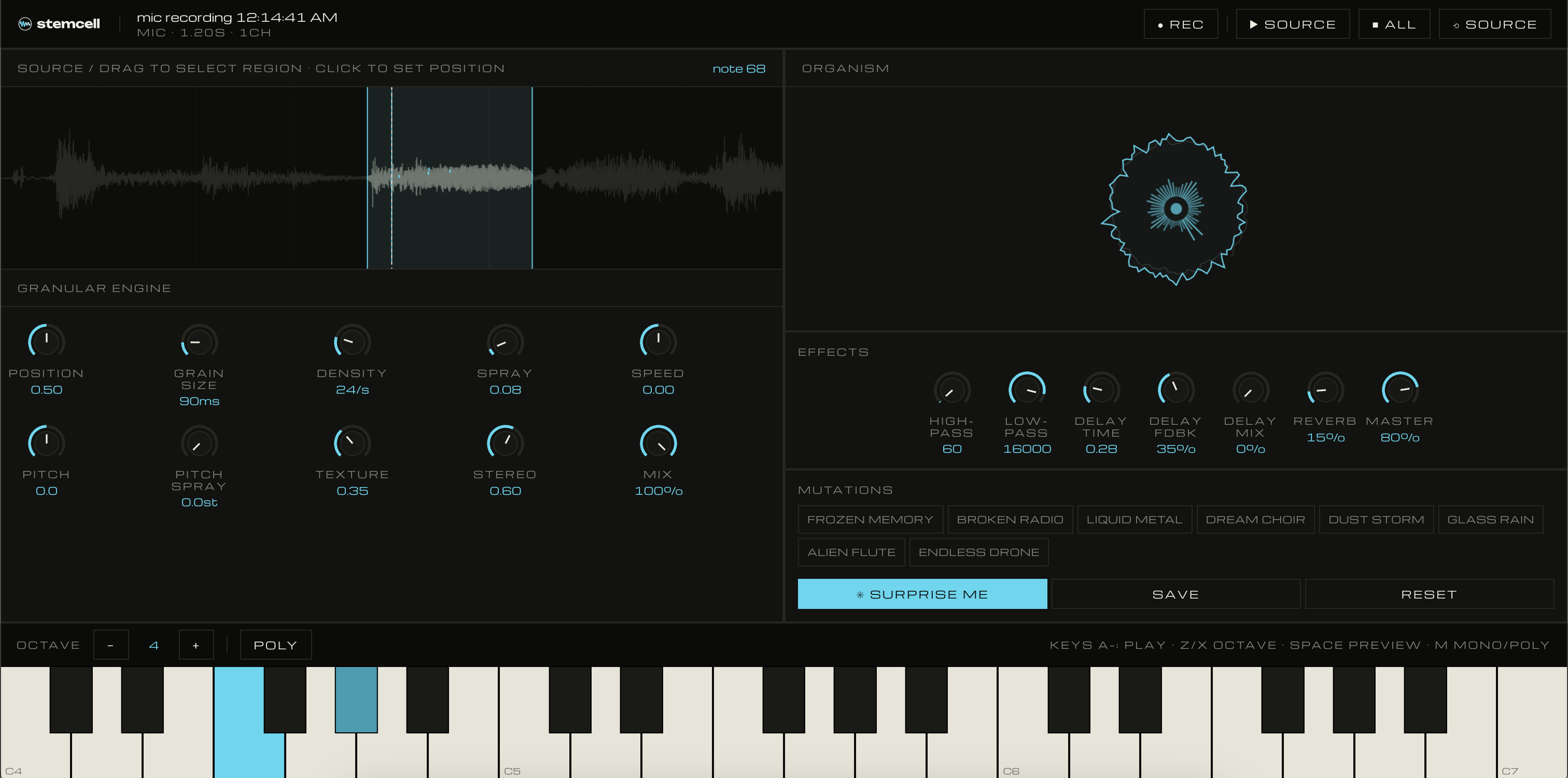Increase the octave with the plus button
Image resolution: width=1568 pixels, height=778 pixels.
[196, 645]
